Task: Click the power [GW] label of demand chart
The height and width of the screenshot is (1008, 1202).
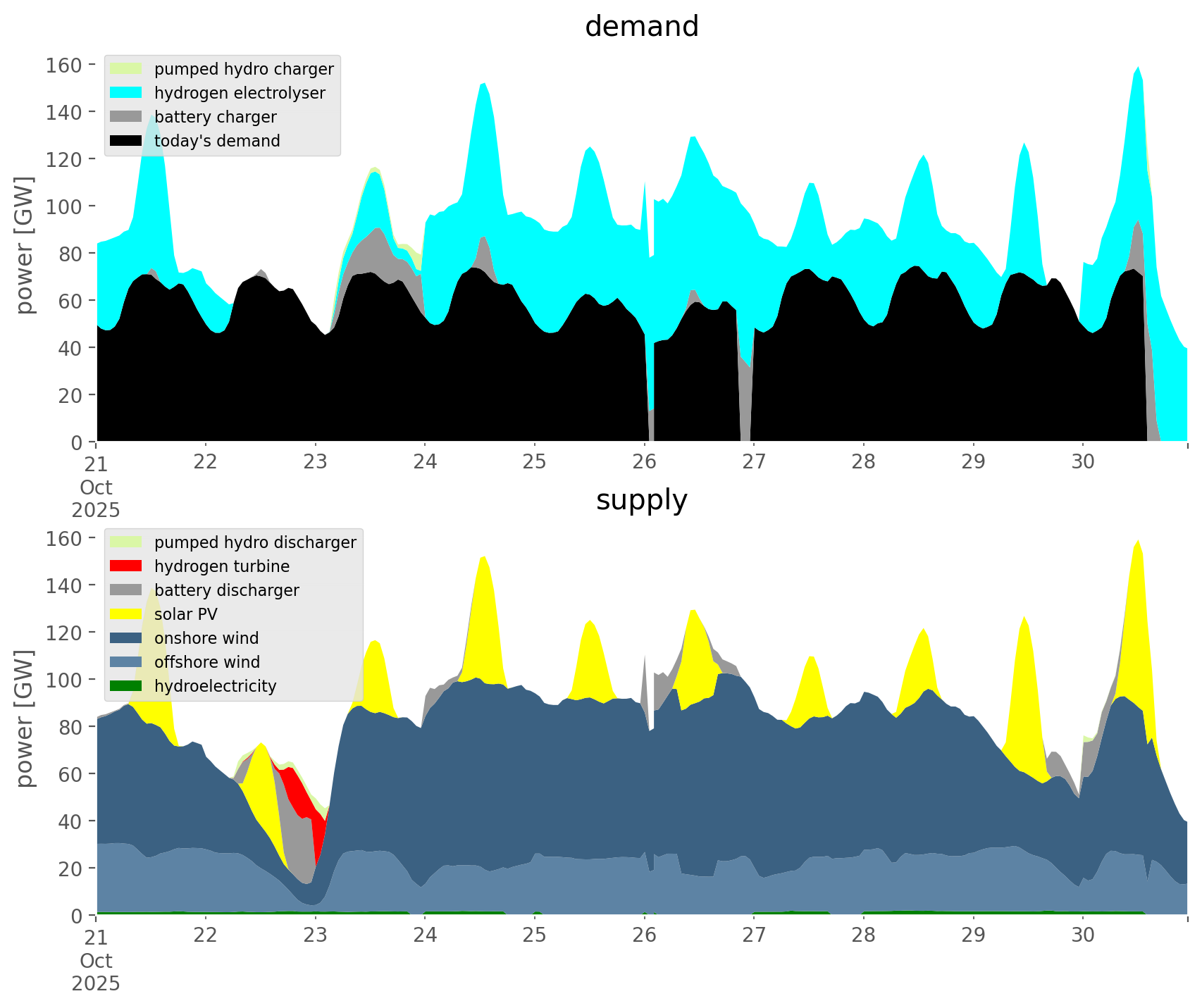Action: pyautogui.click(x=25, y=245)
